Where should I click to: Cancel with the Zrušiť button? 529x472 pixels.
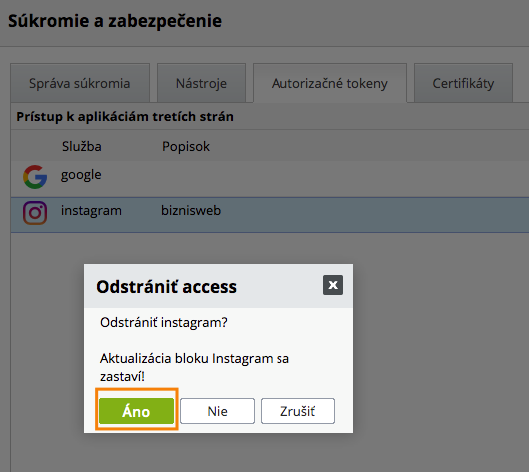(298, 411)
